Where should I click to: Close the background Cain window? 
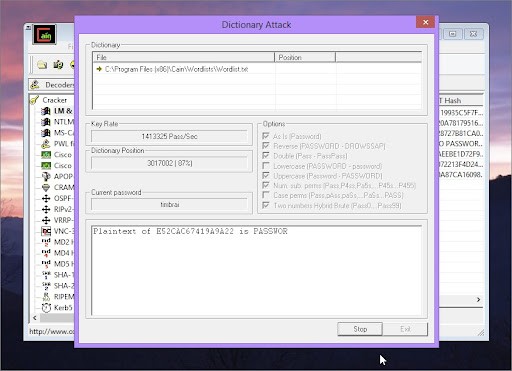(473, 34)
